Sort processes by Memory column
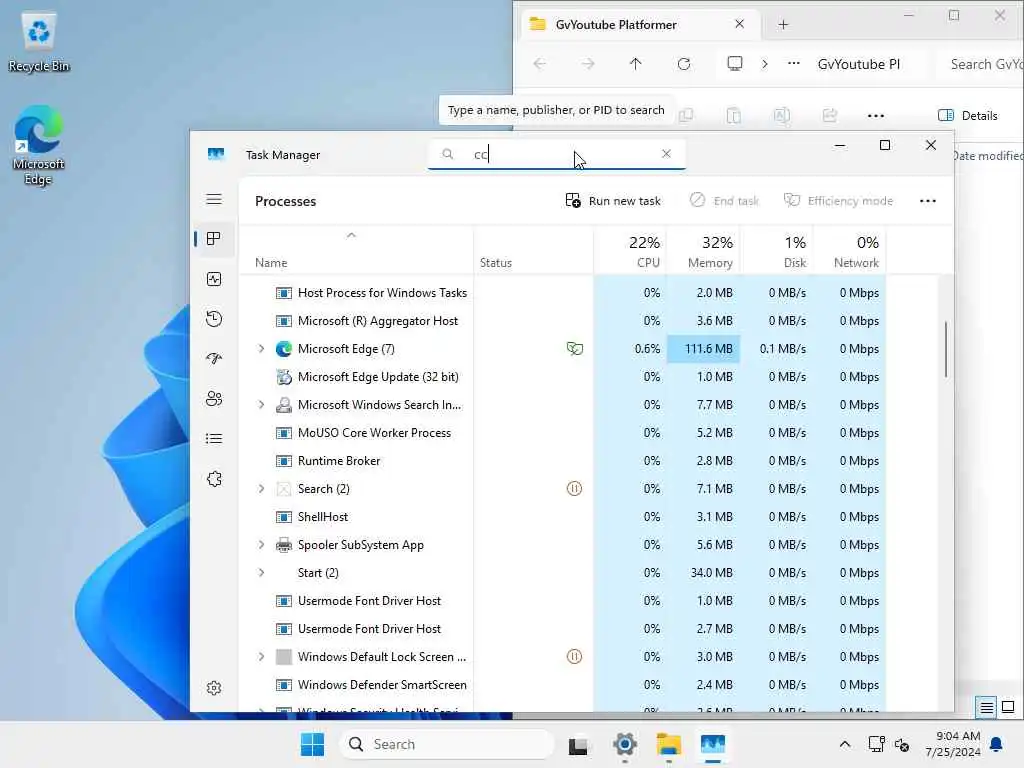 [703, 251]
